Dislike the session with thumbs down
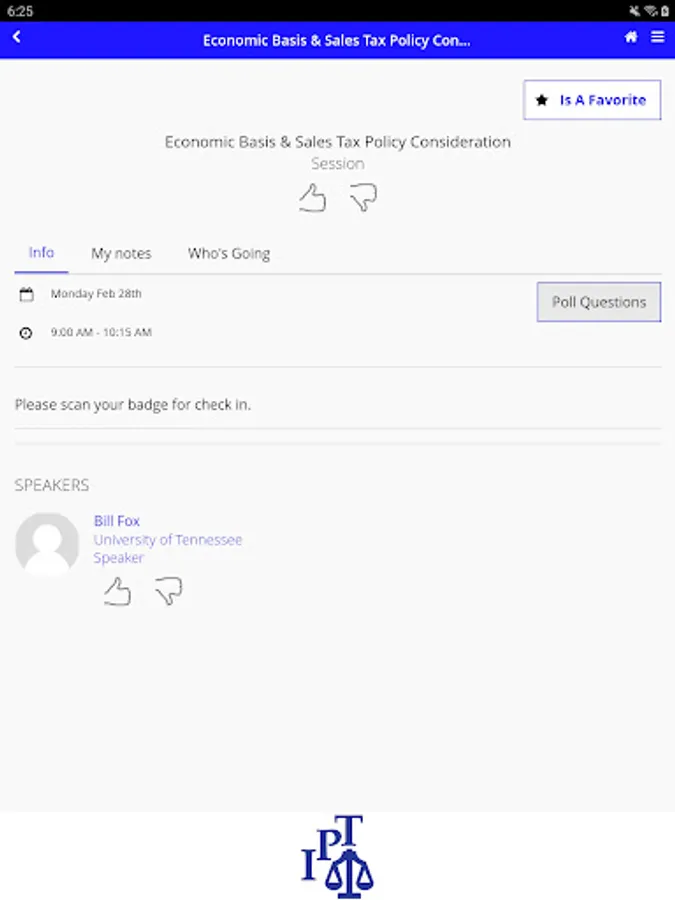Screen dimensions: 675x900 pyautogui.click(x=363, y=198)
